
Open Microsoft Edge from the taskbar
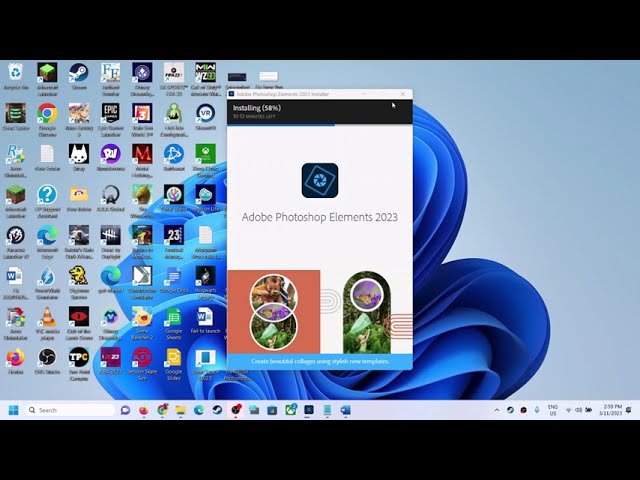tap(199, 410)
